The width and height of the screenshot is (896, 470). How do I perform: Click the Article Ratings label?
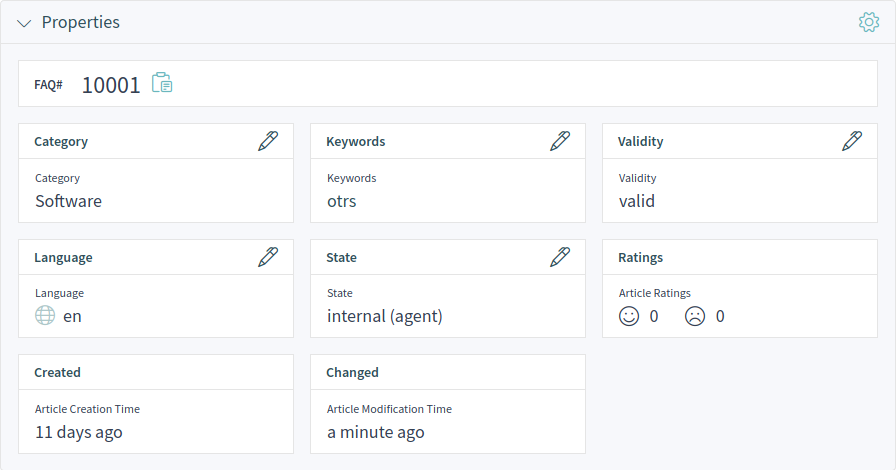(x=654, y=293)
